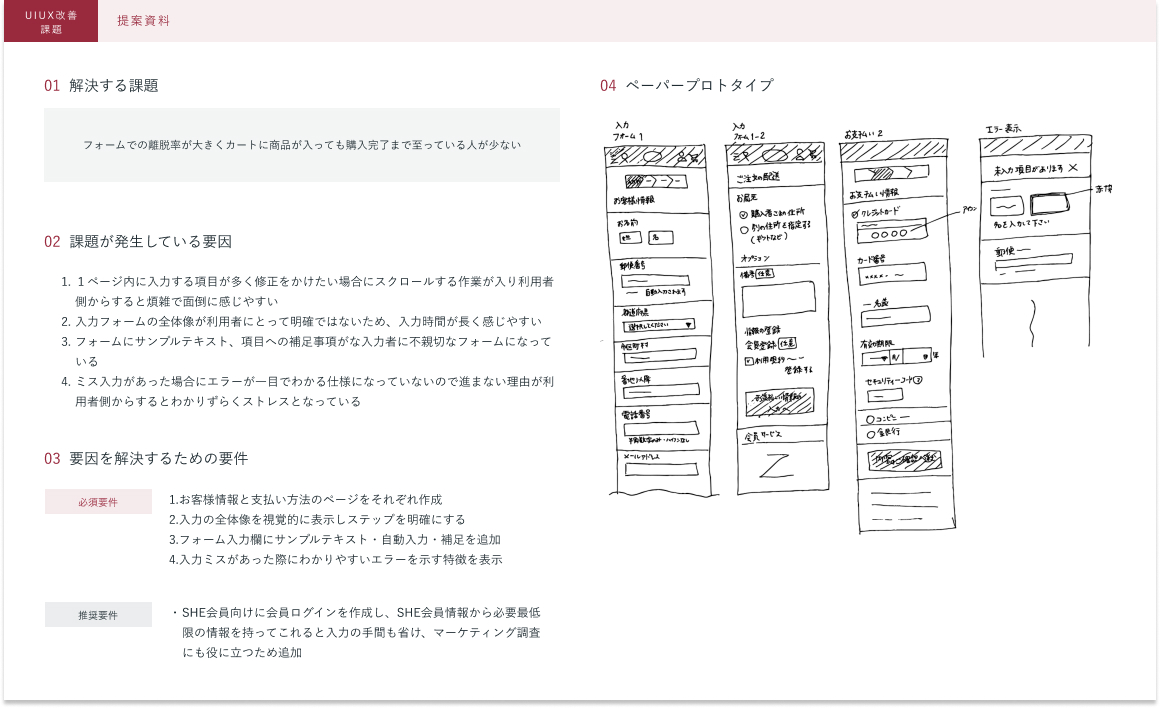Select the credit card payment option
Screen dimensions: 1160x708
853,214
